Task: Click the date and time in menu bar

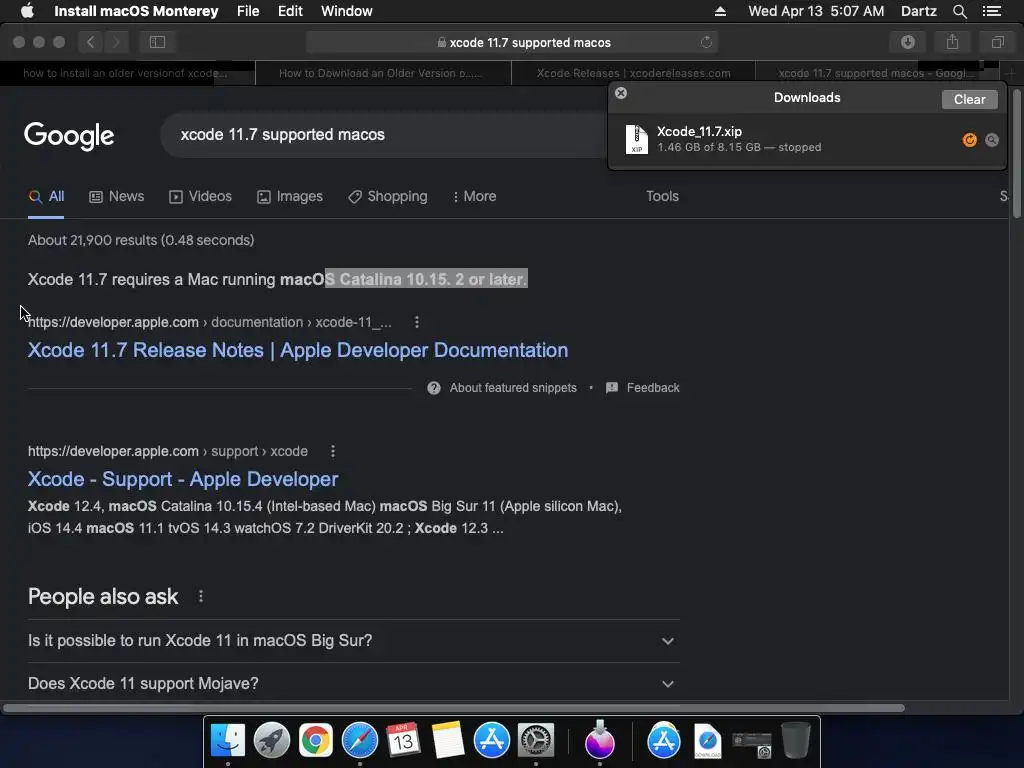Action: 816,11
